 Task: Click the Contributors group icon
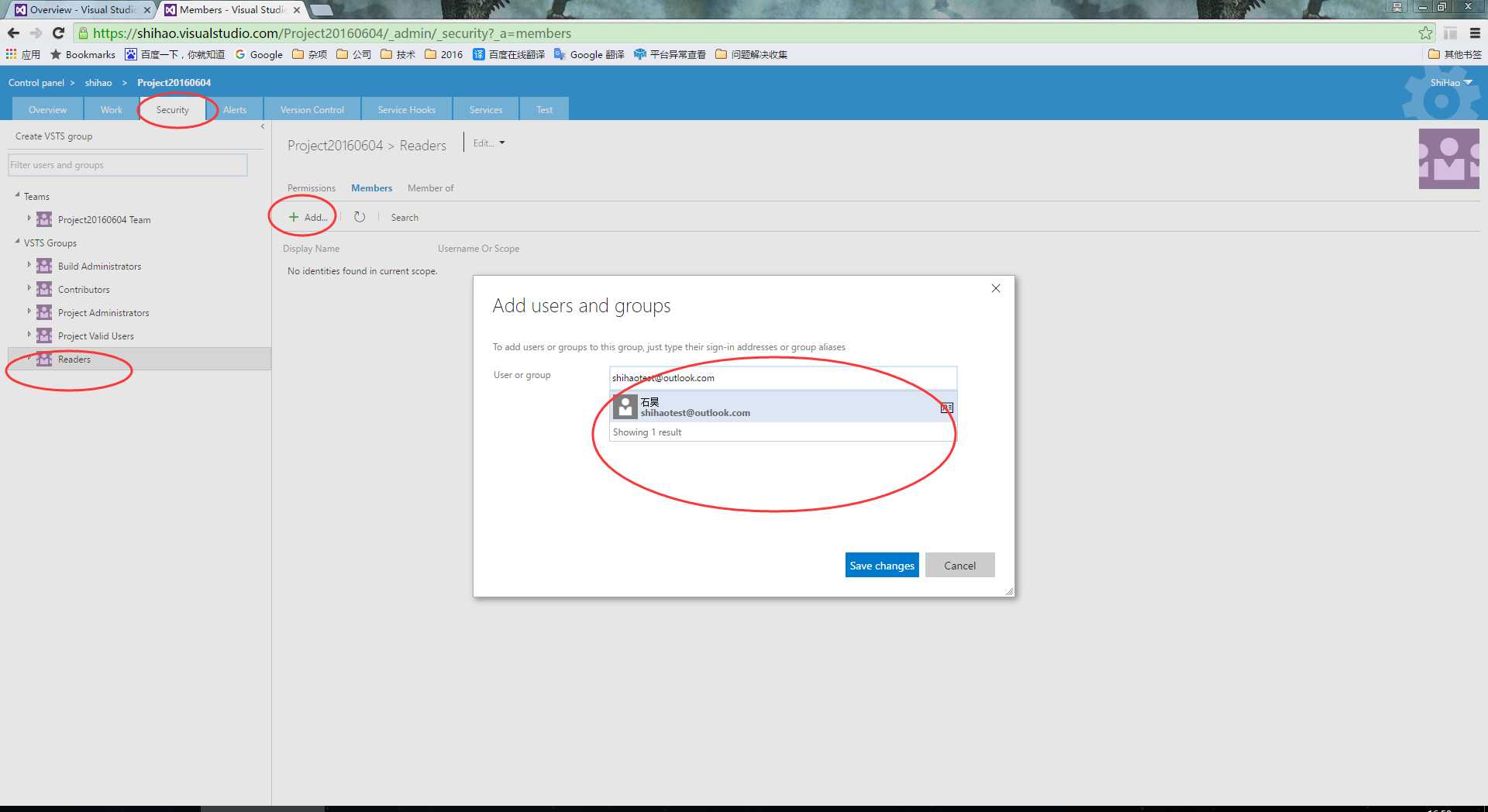(x=44, y=289)
